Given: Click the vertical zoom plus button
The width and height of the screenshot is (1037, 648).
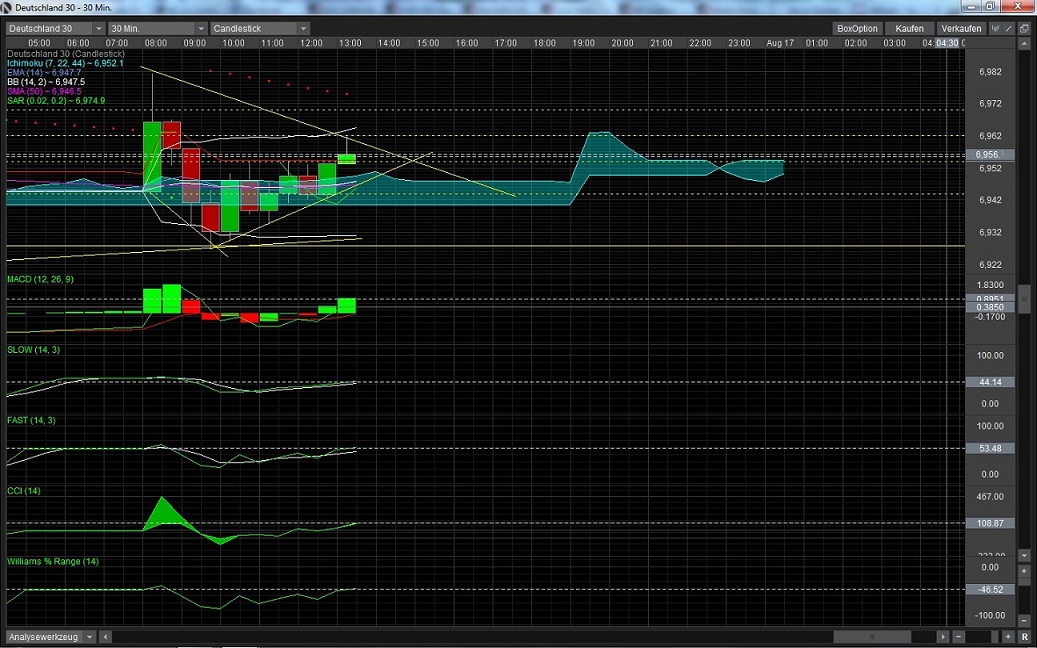Looking at the screenshot, I should tap(1024, 571).
